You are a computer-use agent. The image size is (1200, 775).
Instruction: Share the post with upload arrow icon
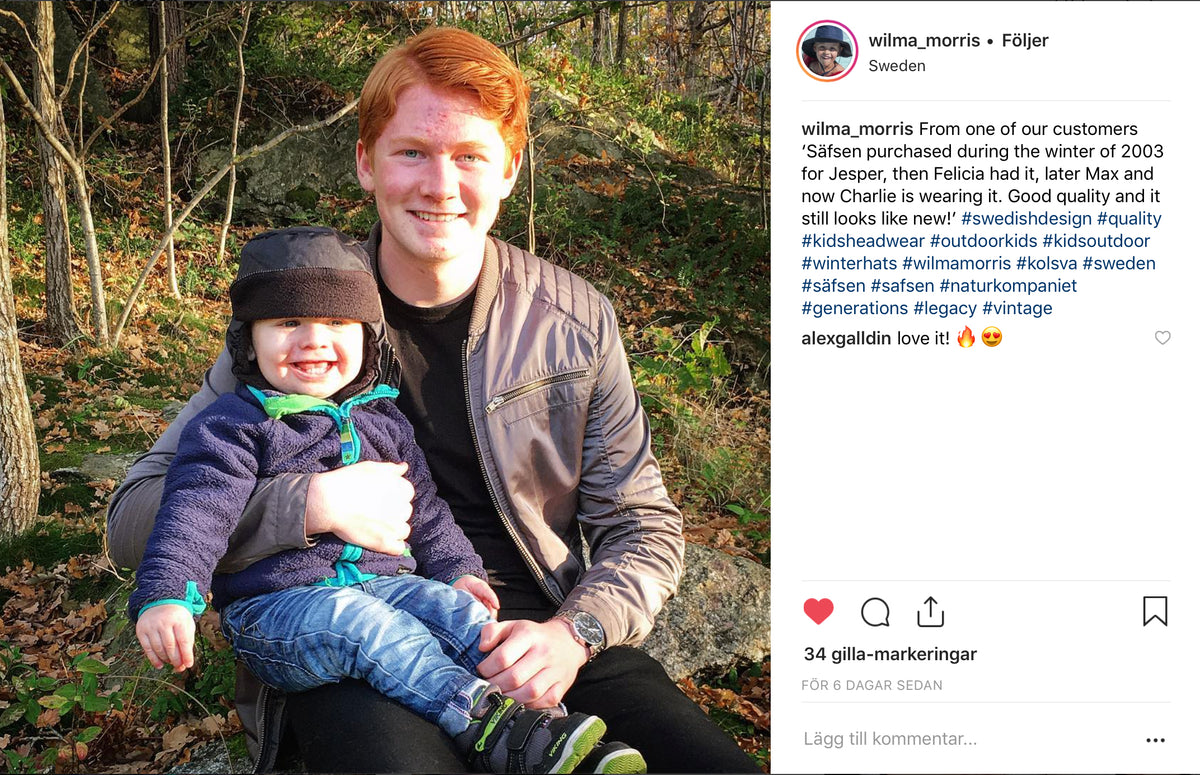[930, 611]
